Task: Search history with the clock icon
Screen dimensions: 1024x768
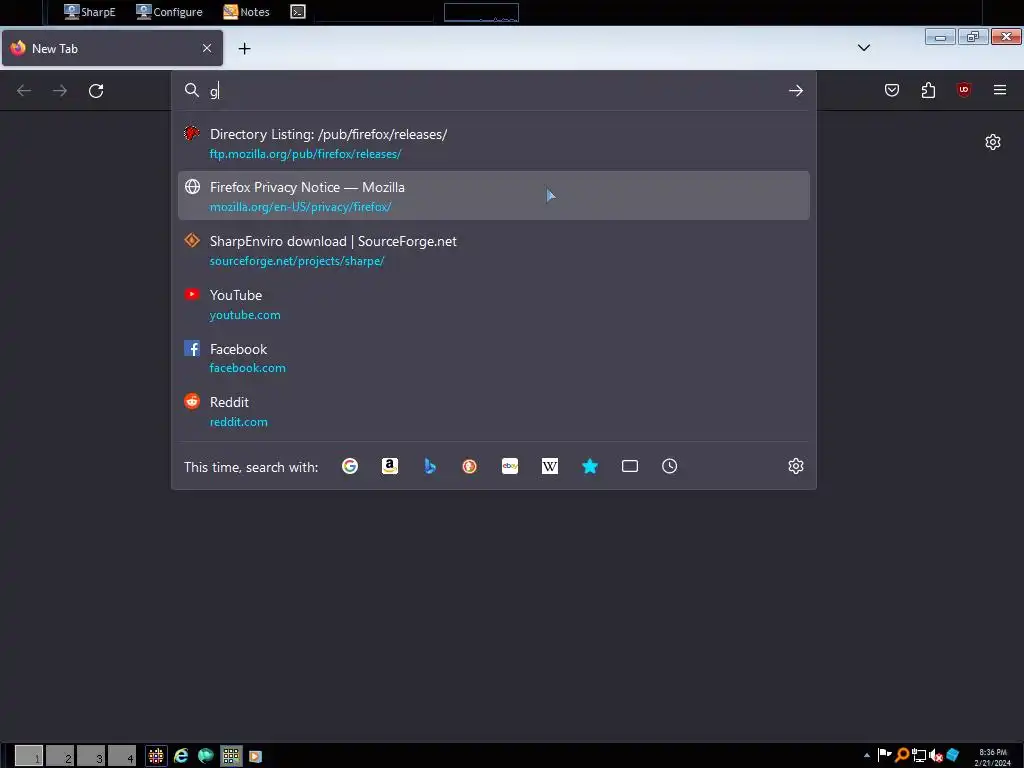Action: (x=669, y=466)
